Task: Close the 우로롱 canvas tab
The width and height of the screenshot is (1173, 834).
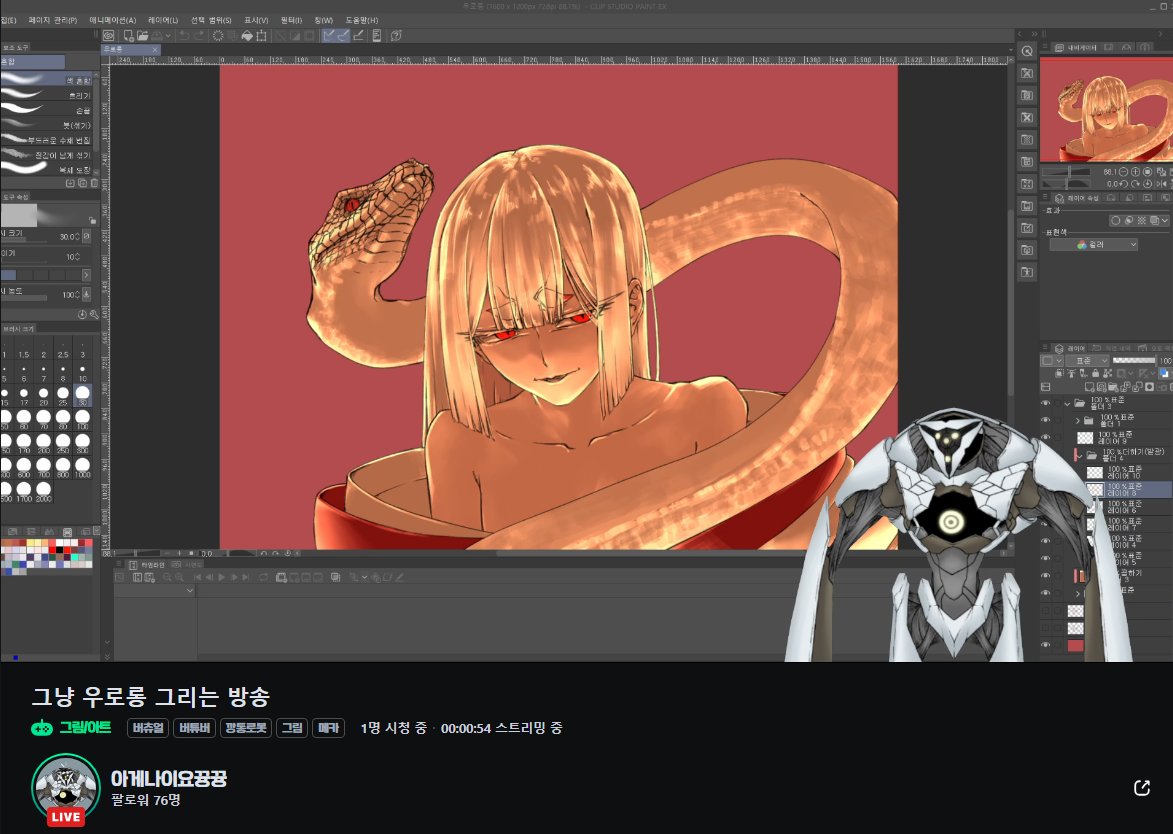Action: (155, 49)
